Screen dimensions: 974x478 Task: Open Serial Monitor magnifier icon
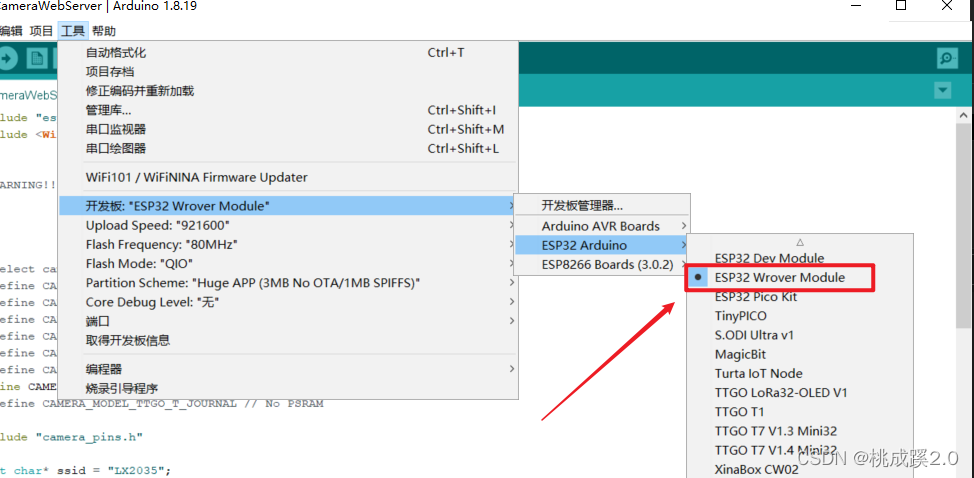(947, 58)
